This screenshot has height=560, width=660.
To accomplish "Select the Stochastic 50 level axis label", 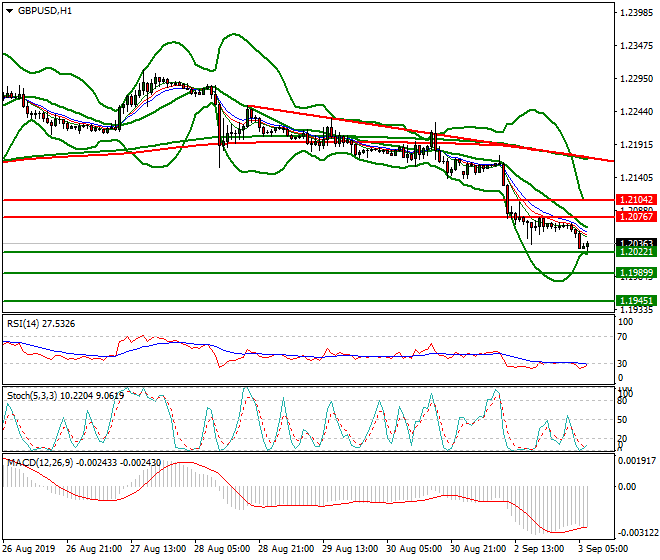I will click(x=622, y=420).
